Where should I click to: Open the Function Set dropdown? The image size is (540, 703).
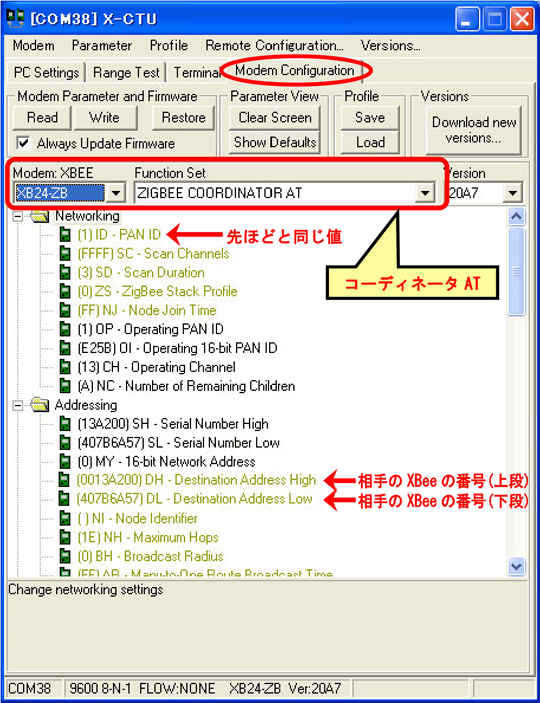coord(423,193)
